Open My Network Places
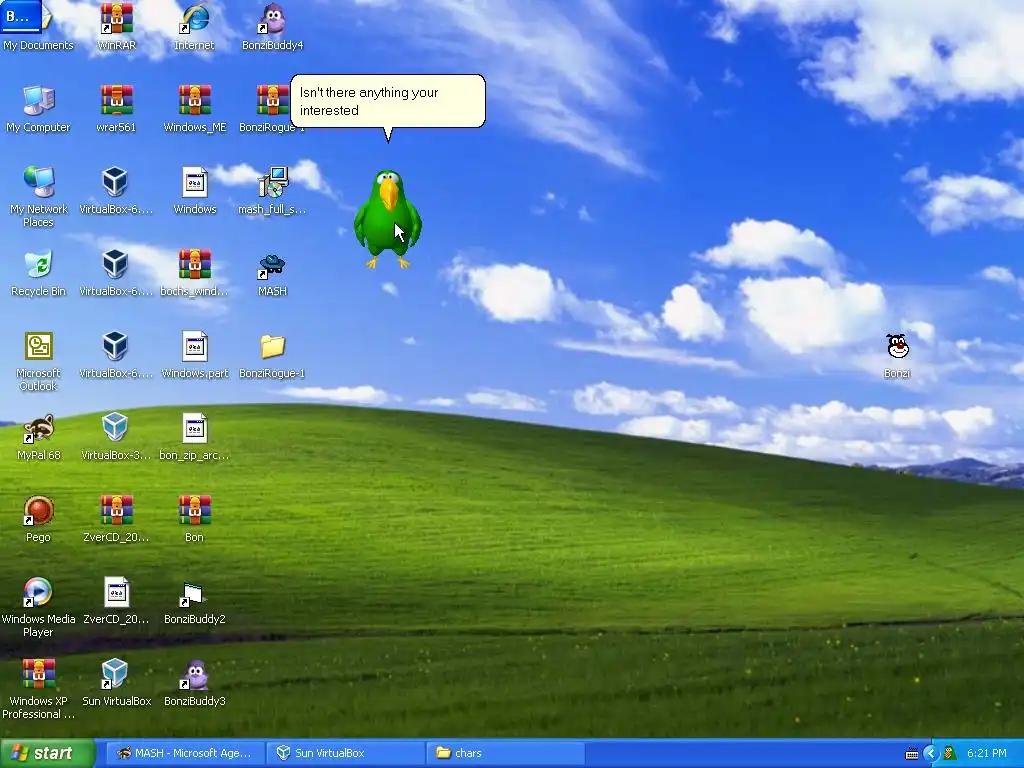1024x768 pixels. pyautogui.click(x=39, y=182)
